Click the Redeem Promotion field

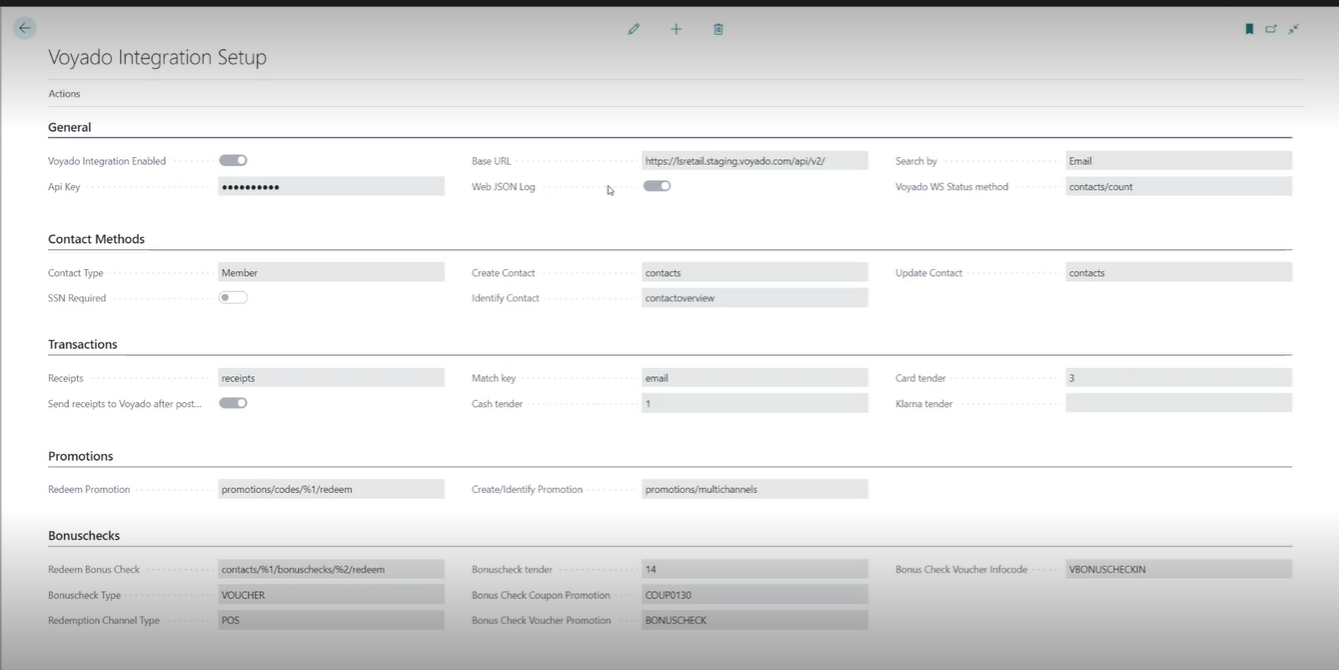(331, 490)
